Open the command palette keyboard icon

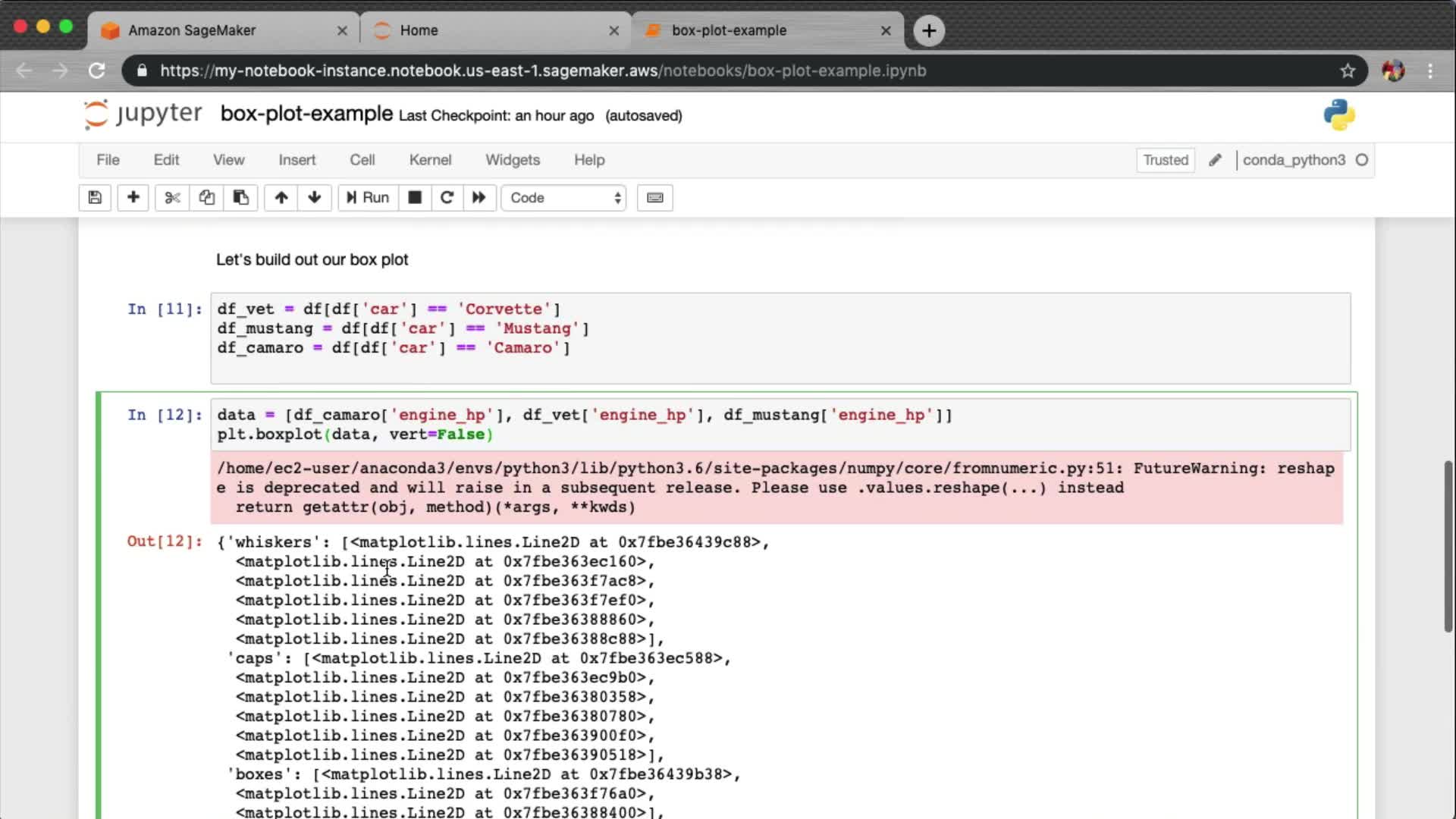click(x=654, y=198)
